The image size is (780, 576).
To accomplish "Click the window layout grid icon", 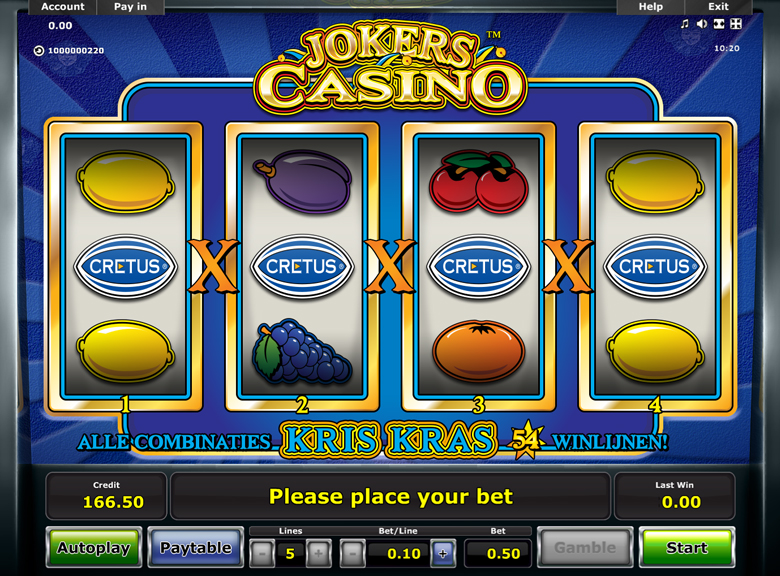I will [x=736, y=24].
